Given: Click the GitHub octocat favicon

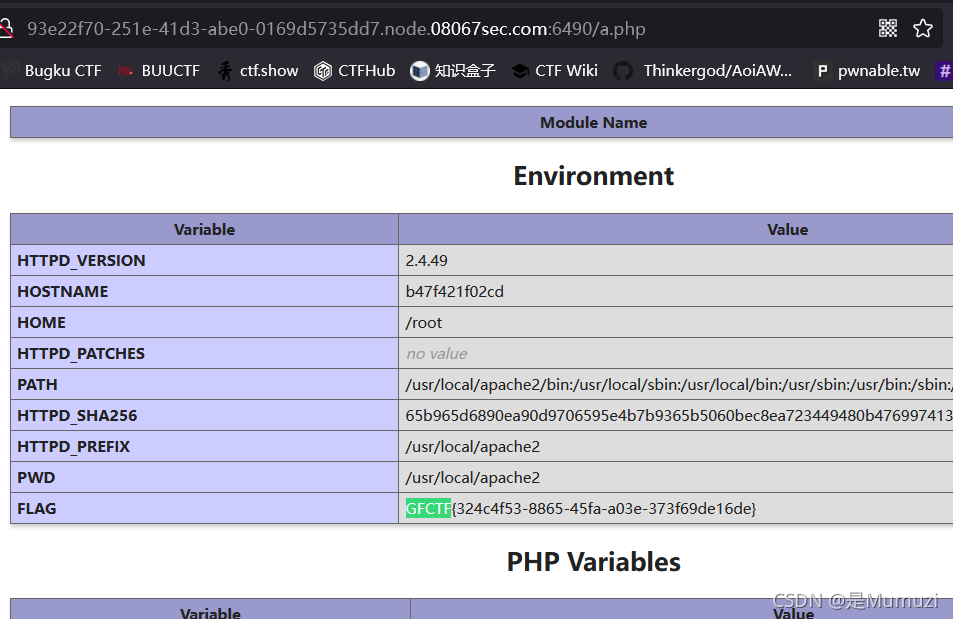Looking at the screenshot, I should [x=623, y=71].
